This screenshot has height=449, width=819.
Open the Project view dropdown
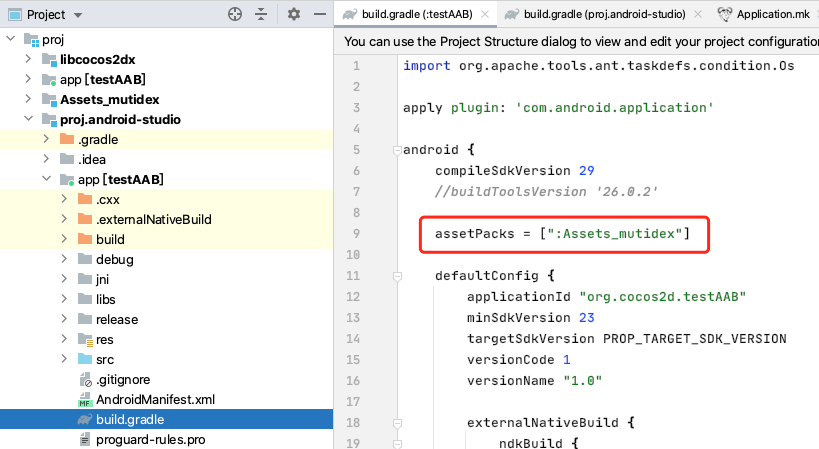tap(78, 15)
